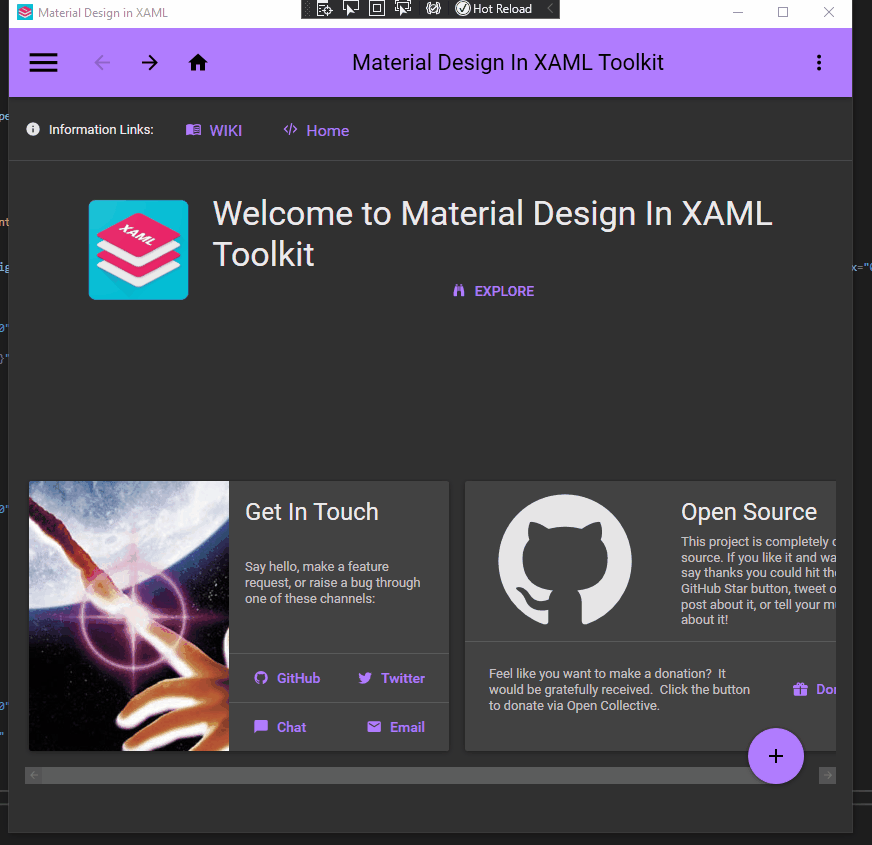The height and width of the screenshot is (845, 872).
Task: Click the info circle icon
Action: click(x=33, y=129)
